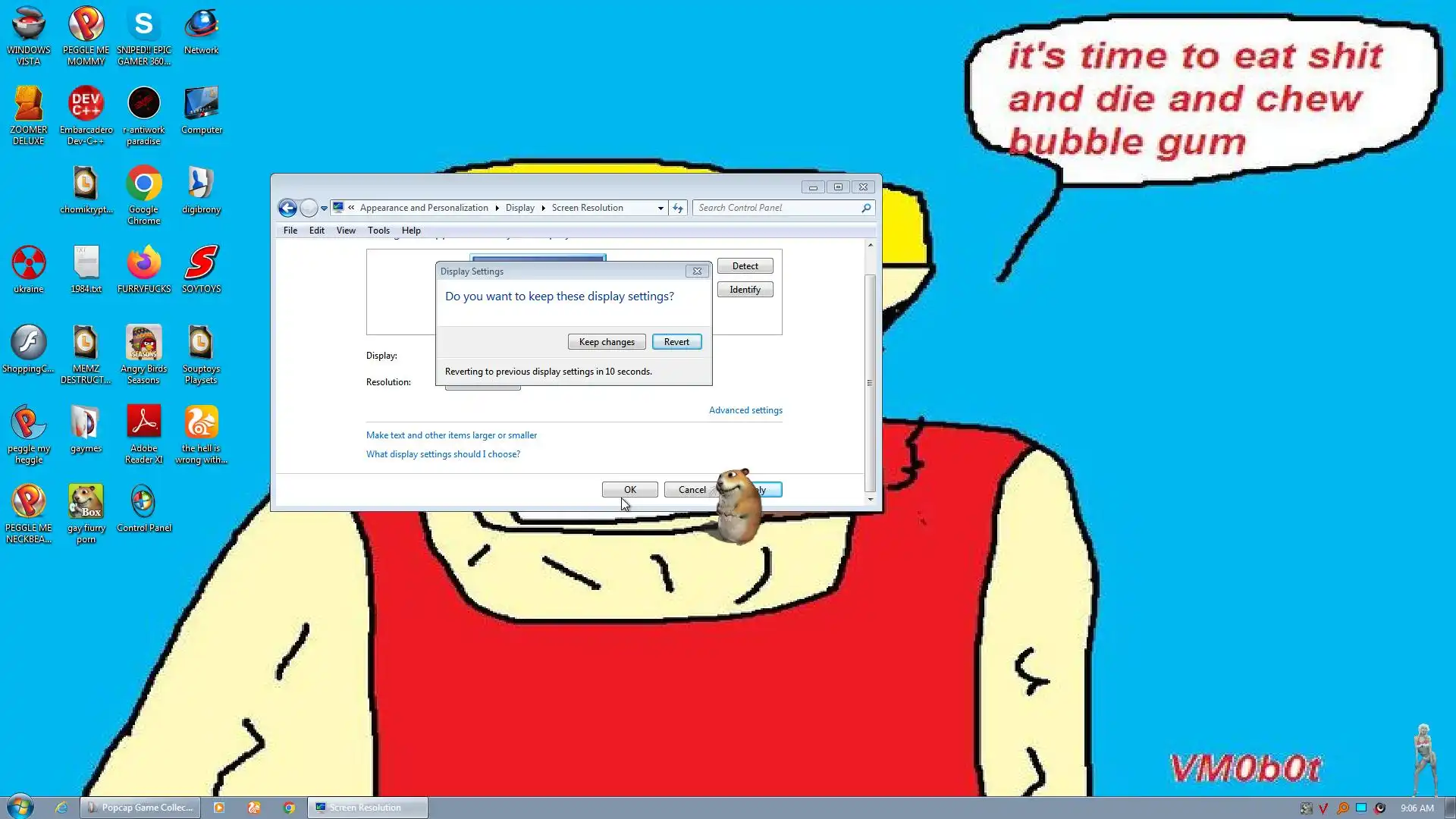Expand the Display breadcrumb arrow
Viewport: 1456px width, 819px height.
pyautogui.click(x=543, y=208)
